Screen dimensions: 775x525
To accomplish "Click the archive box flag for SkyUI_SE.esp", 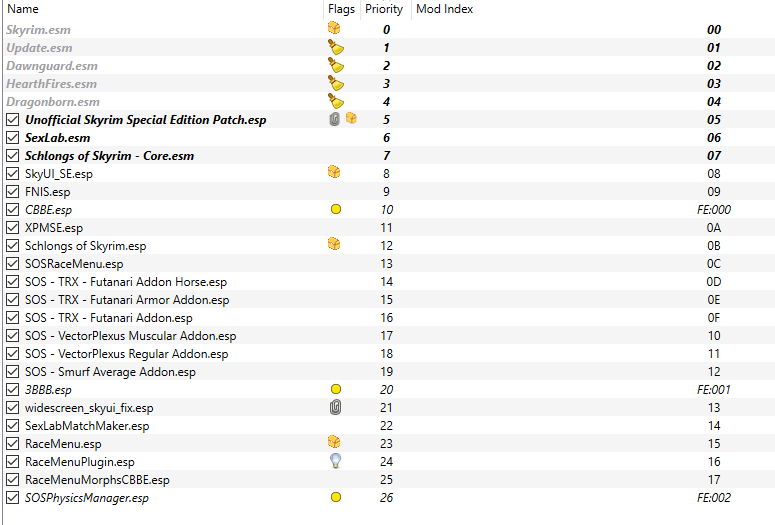I will [334, 172].
